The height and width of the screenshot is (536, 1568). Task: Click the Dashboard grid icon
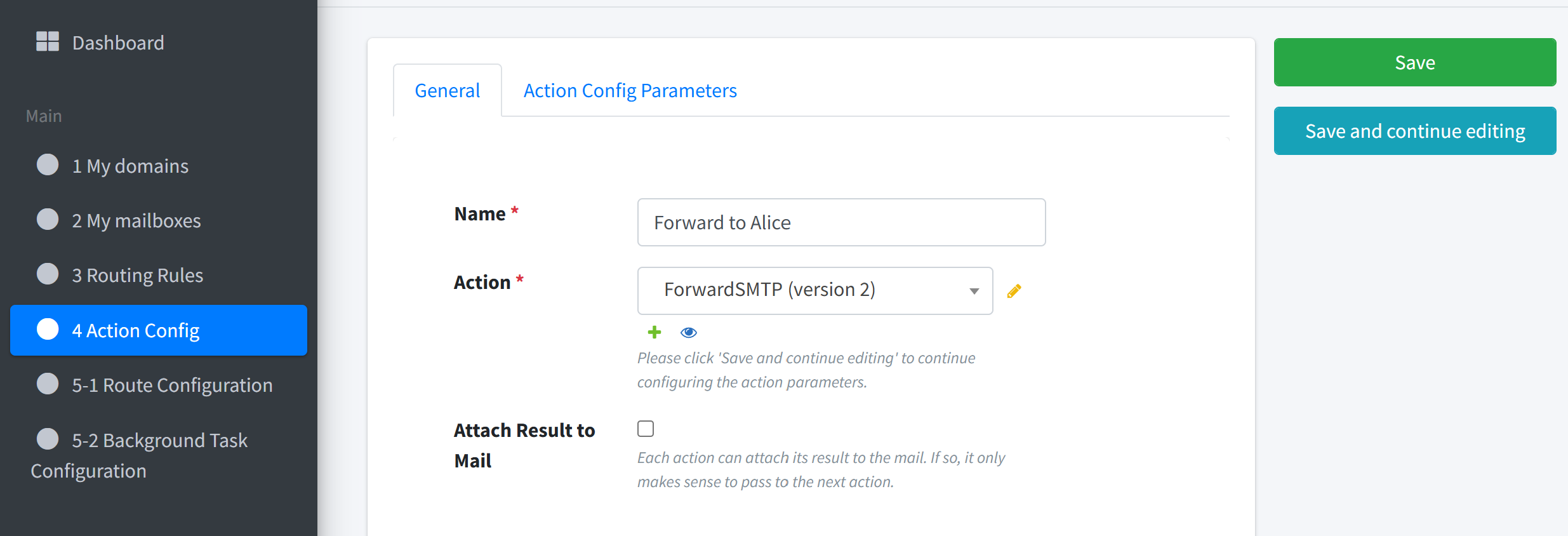click(48, 42)
